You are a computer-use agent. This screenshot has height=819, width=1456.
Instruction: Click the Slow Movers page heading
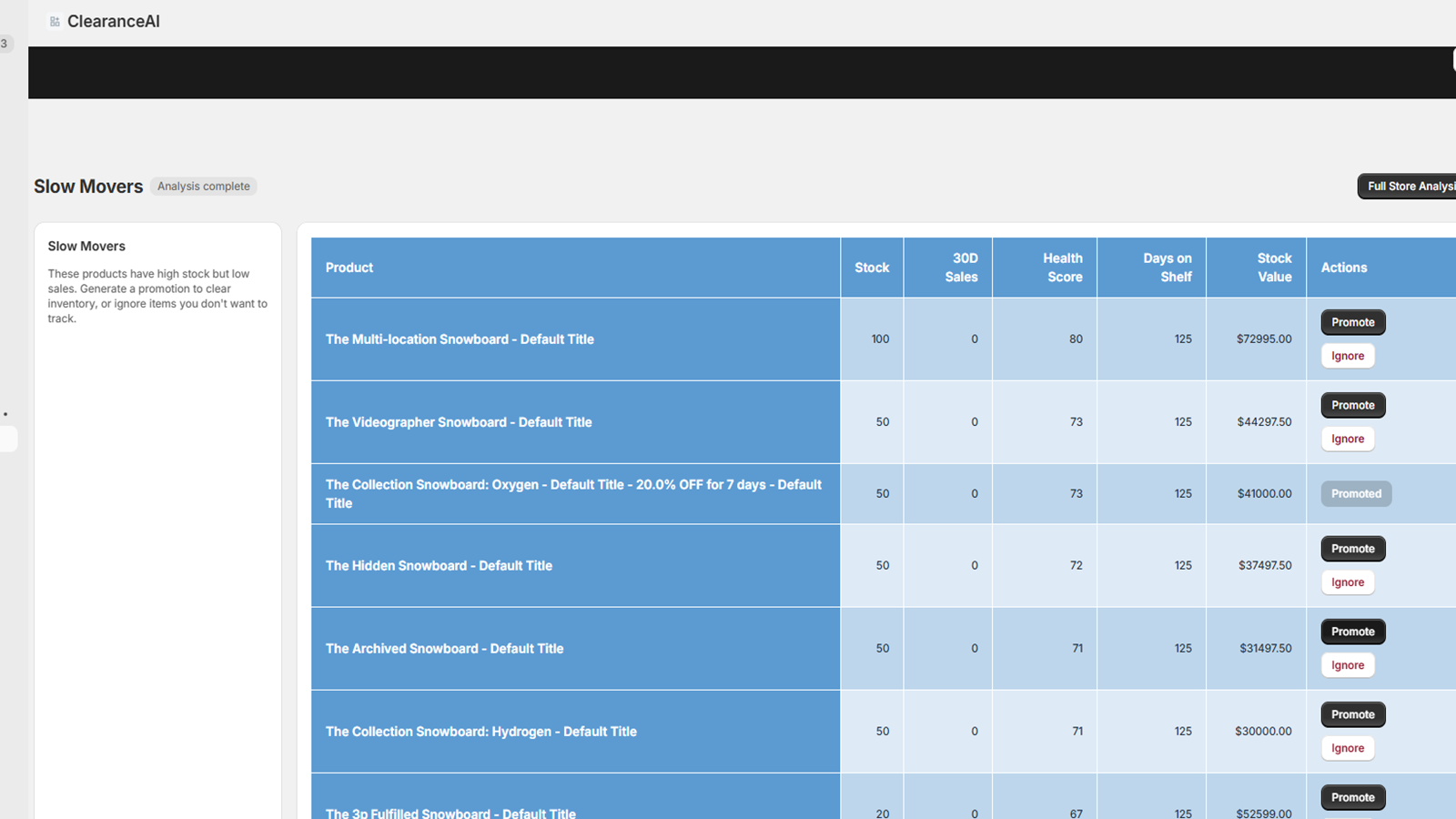[88, 187]
